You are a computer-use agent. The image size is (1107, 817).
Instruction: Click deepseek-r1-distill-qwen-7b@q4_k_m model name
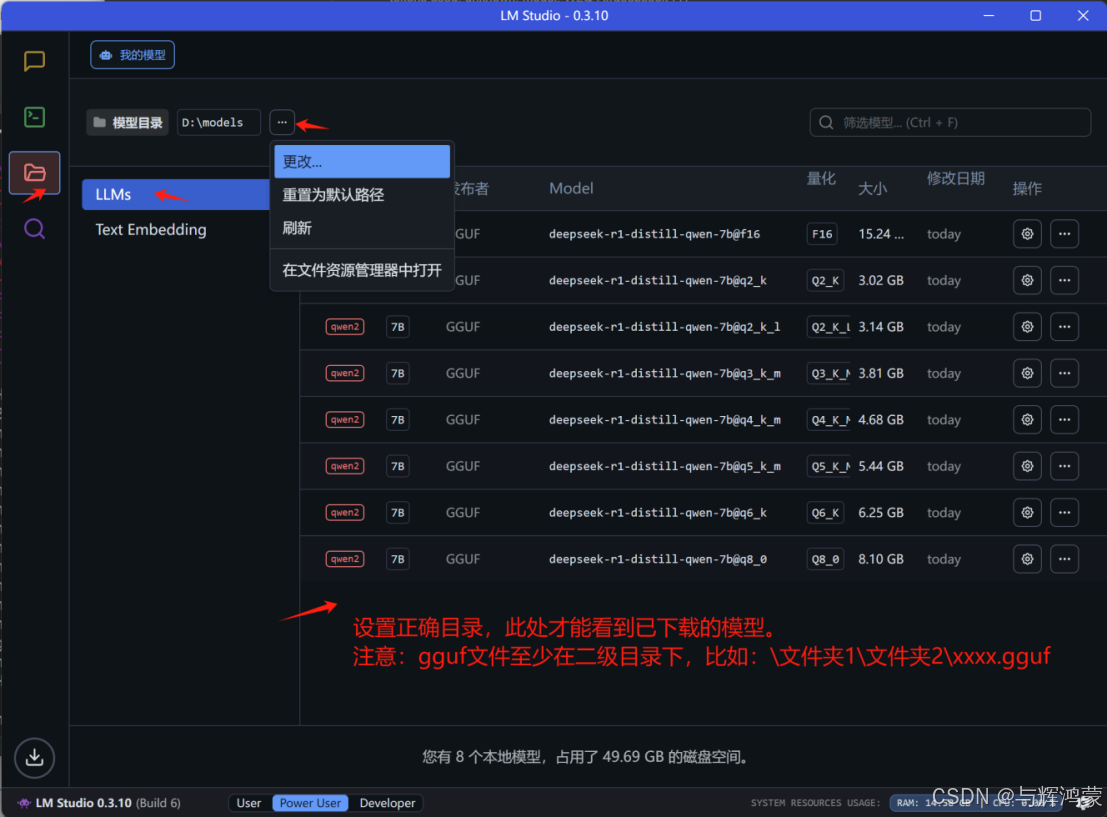coord(664,420)
